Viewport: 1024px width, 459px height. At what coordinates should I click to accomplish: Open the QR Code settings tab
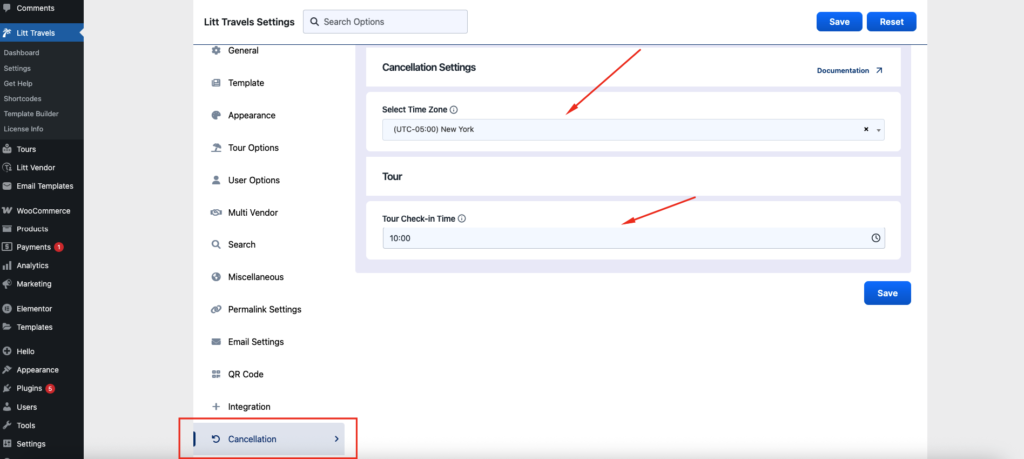coord(248,374)
